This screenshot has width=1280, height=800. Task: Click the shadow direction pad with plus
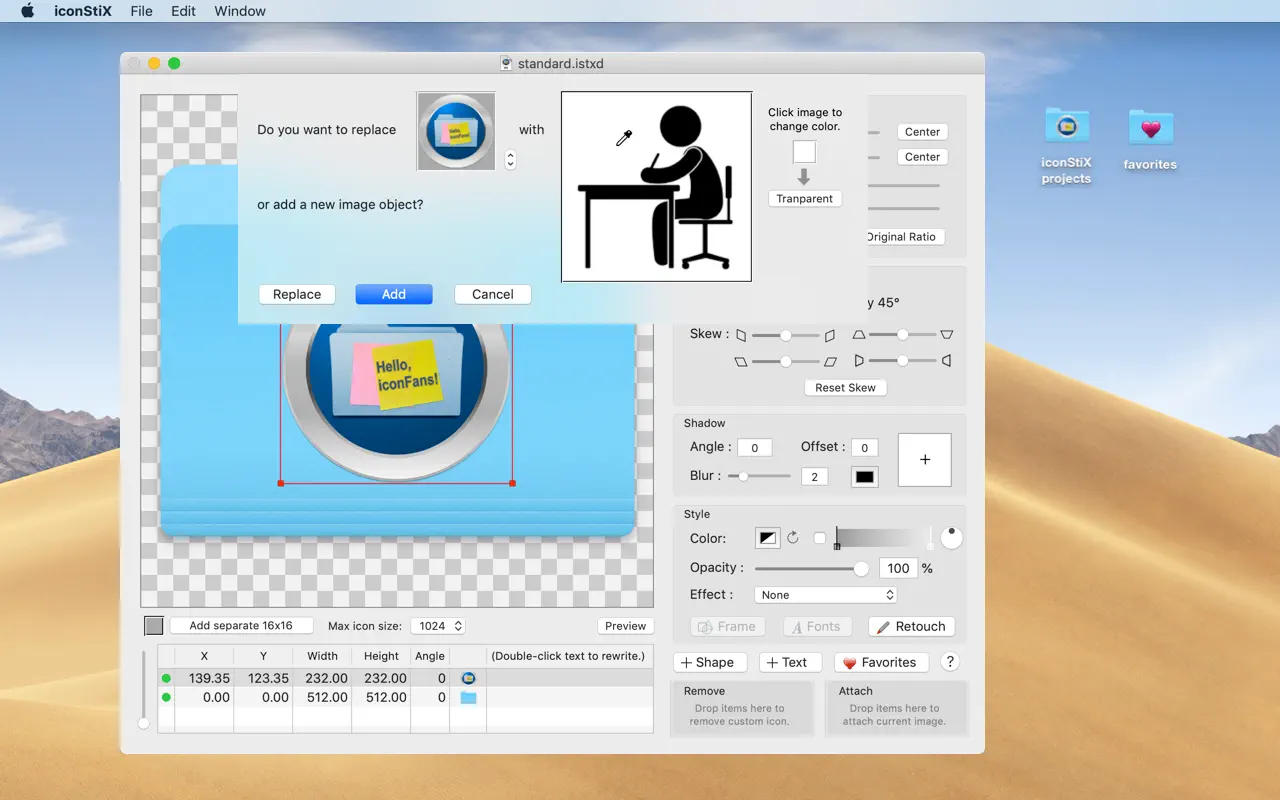pyautogui.click(x=924, y=460)
